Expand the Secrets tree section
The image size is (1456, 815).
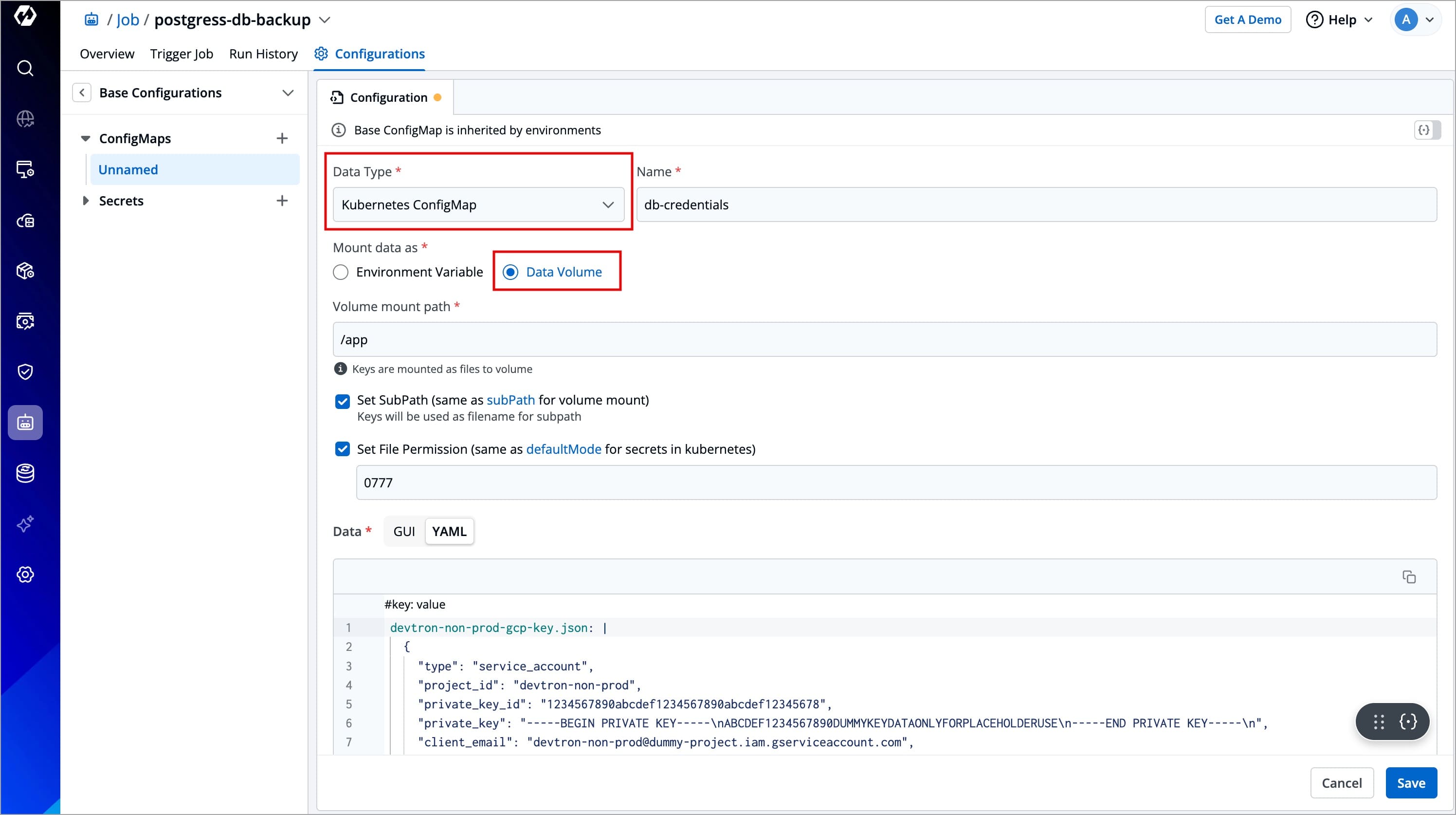coord(85,201)
